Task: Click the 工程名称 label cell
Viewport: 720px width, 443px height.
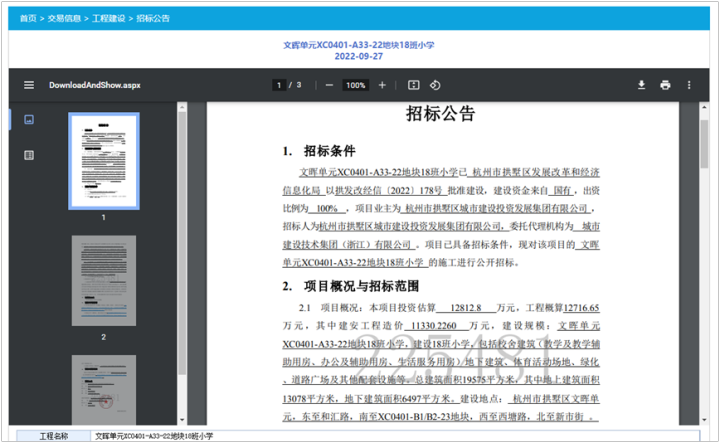Action: pyautogui.click(x=54, y=436)
